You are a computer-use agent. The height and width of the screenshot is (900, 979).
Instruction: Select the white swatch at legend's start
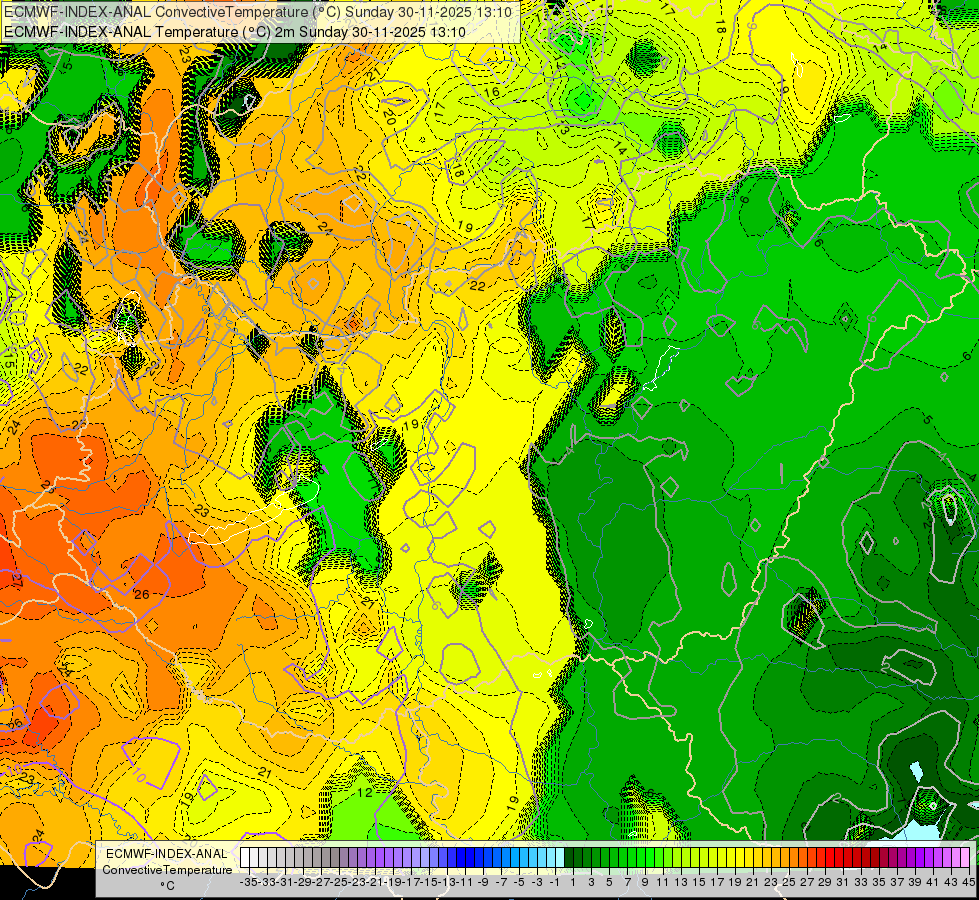point(245,858)
